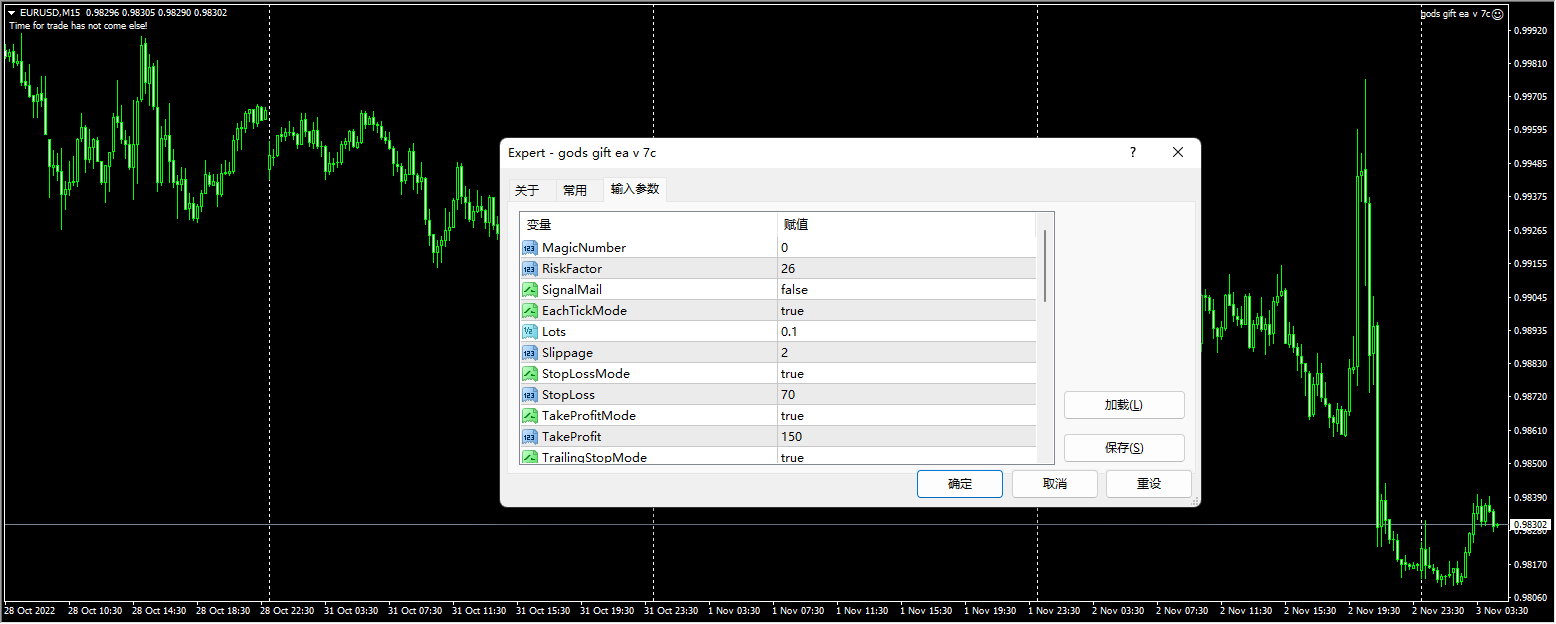Viewport: 1556px width, 624px height.
Task: Click the MagicNumber variable icon
Action: click(530, 247)
